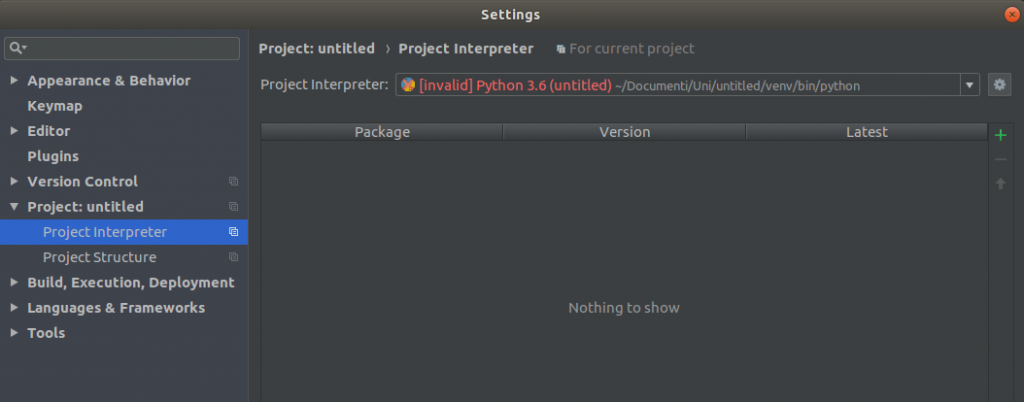The image size is (1024, 402).
Task: Click the copy icon beside Version Control
Action: tap(234, 181)
